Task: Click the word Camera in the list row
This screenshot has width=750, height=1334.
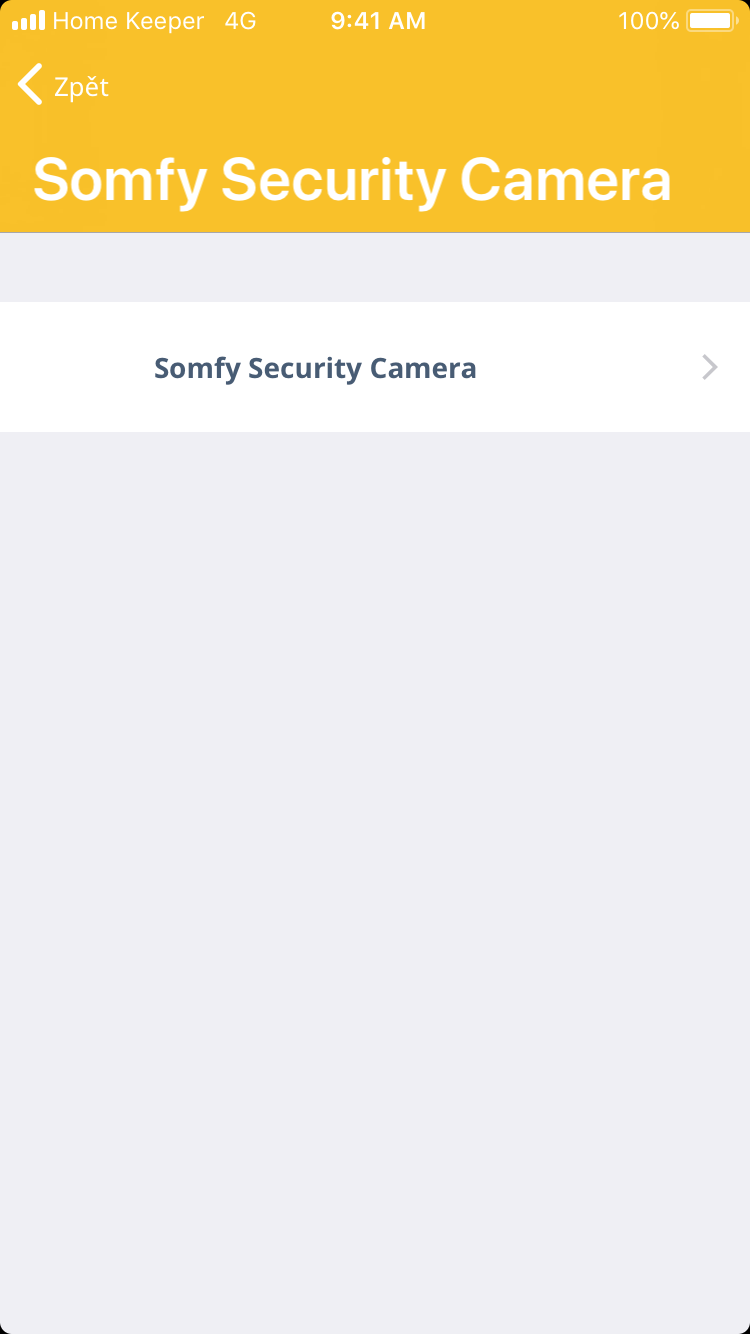Action: (x=423, y=368)
